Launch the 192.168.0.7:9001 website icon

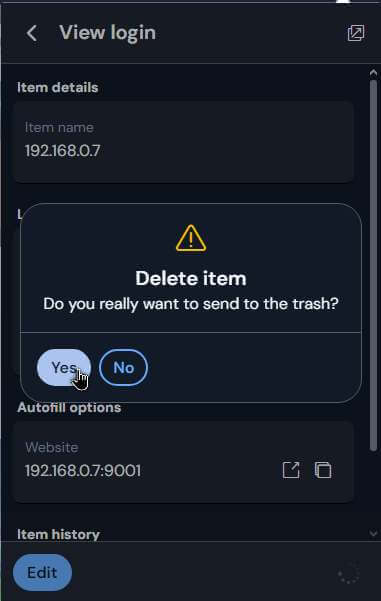pos(291,470)
